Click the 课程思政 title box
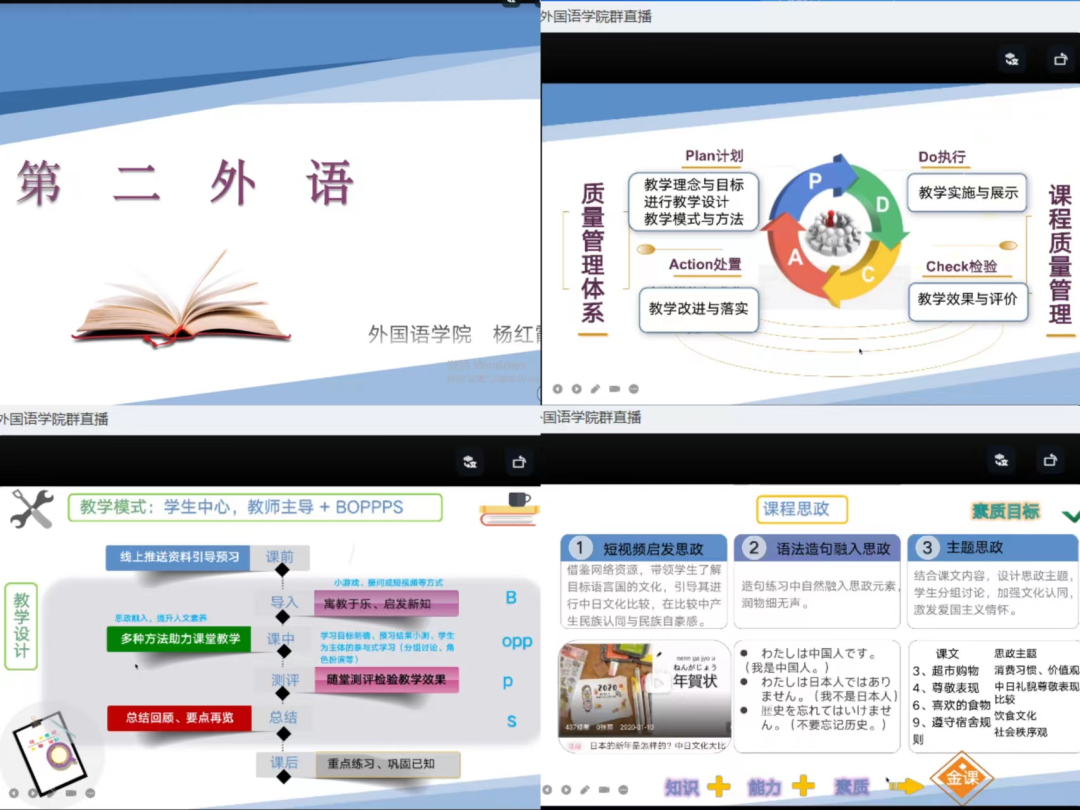This screenshot has height=810, width=1080. 796,509
